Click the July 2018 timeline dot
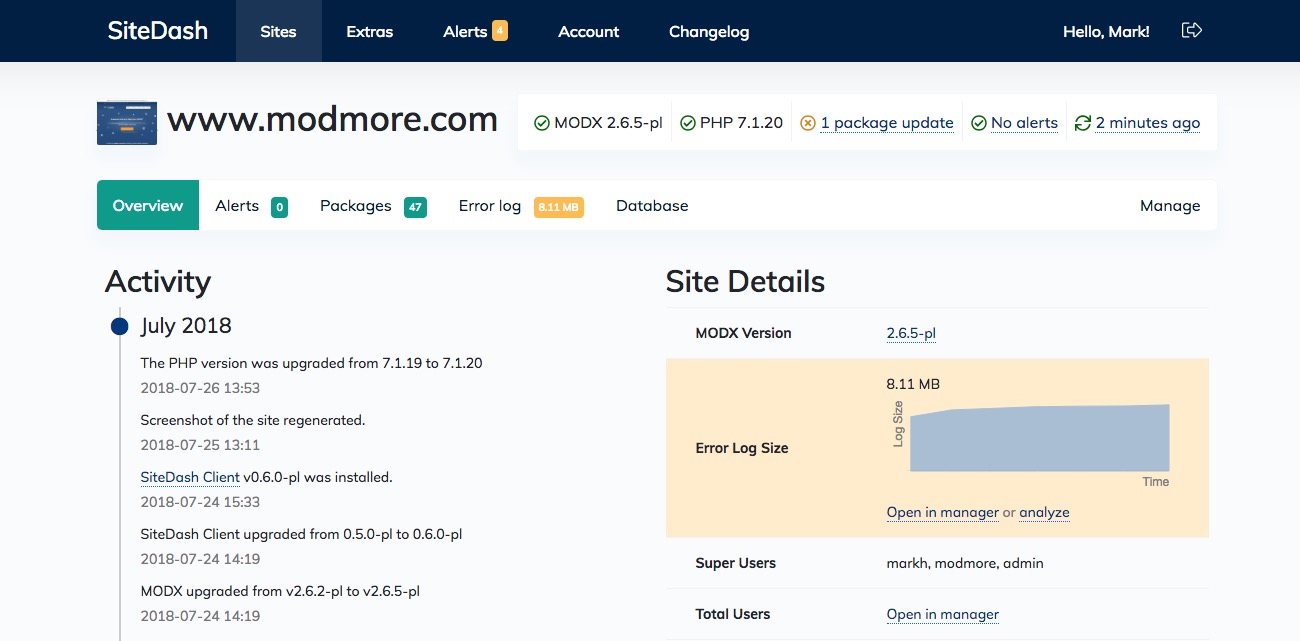 119,326
